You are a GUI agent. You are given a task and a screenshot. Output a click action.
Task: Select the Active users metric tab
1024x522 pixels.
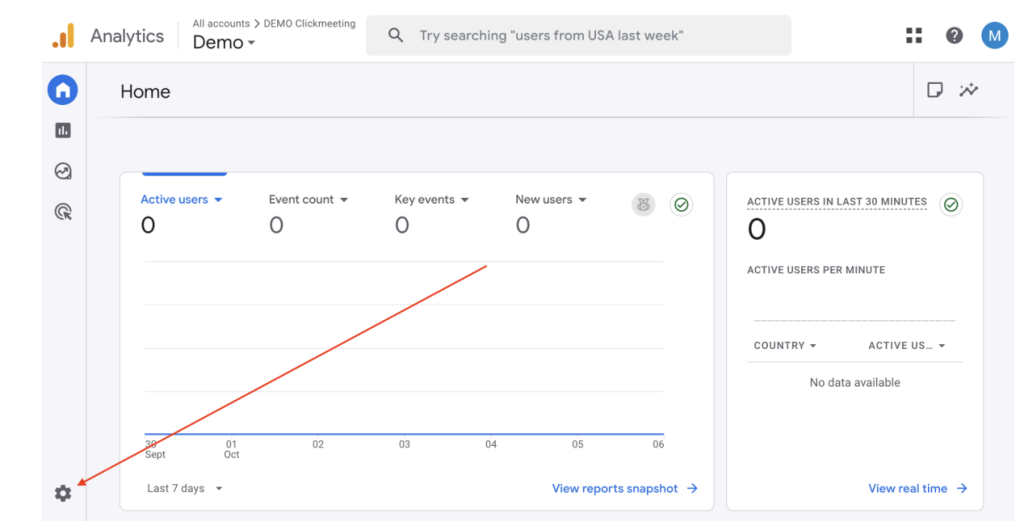[181, 200]
